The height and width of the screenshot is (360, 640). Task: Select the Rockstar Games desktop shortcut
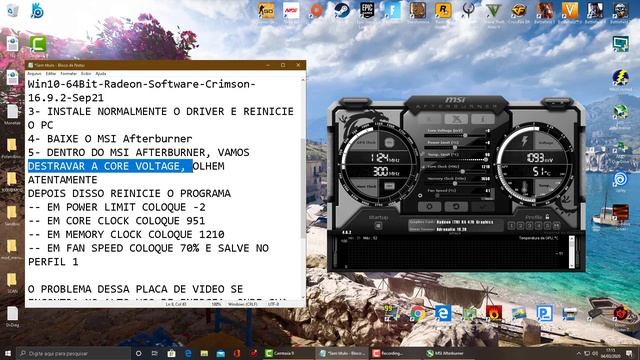coord(443,11)
